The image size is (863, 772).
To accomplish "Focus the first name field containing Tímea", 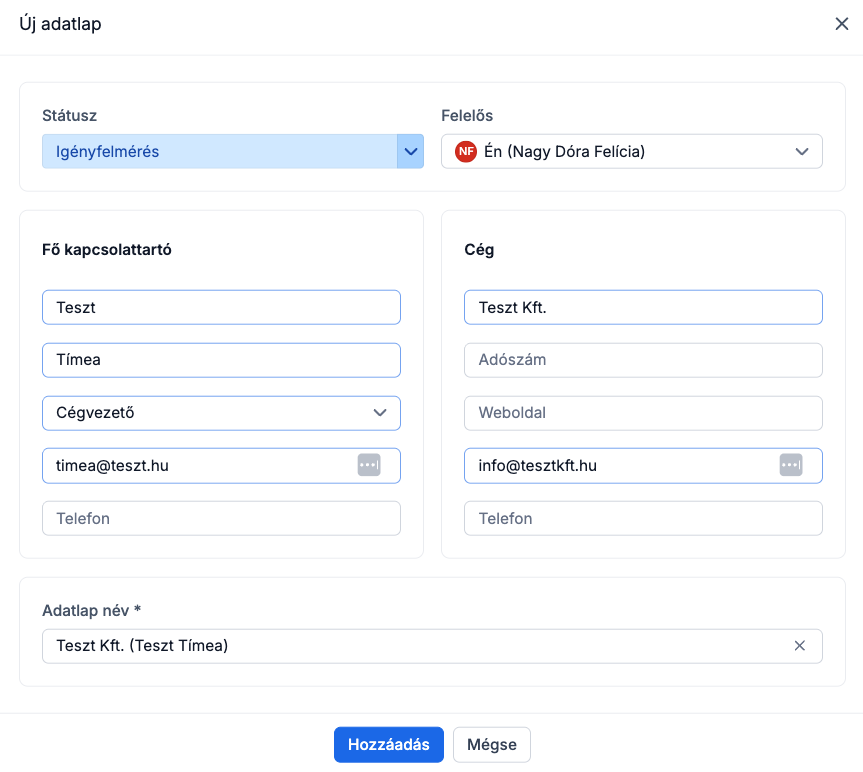I will pos(221,360).
